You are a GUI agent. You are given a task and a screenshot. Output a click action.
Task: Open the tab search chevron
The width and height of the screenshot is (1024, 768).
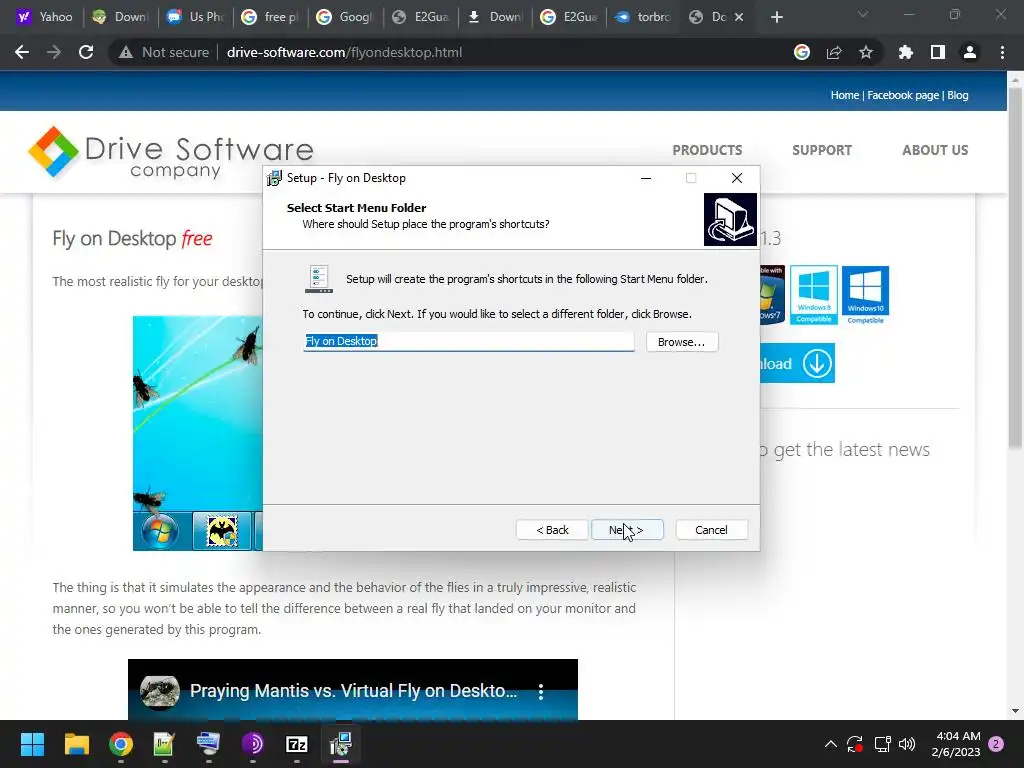(x=863, y=14)
